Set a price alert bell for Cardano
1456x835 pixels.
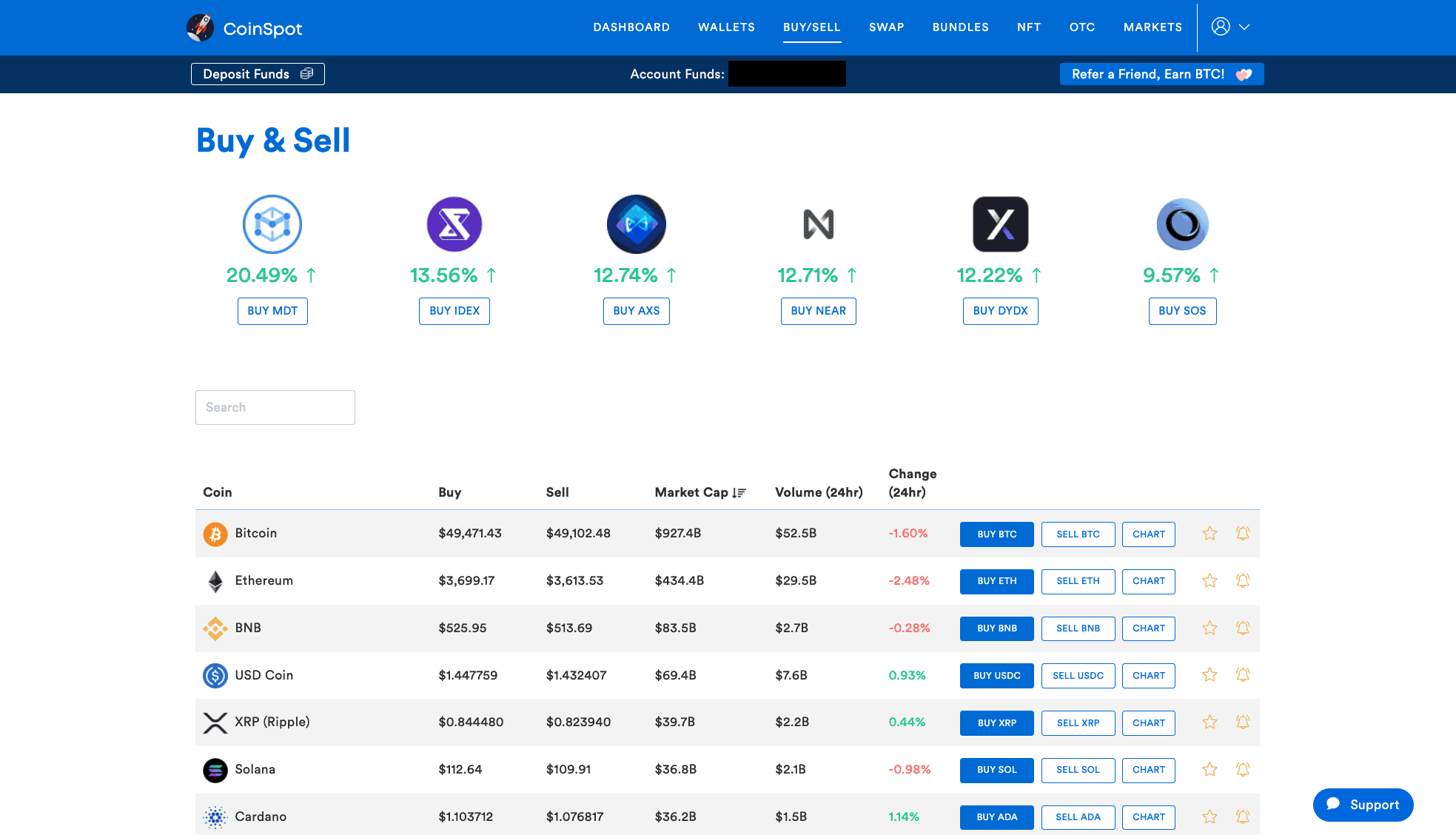click(x=1243, y=816)
